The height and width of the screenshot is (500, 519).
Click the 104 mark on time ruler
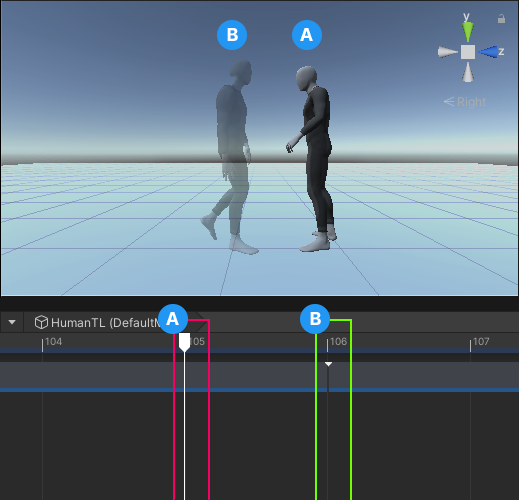53,342
